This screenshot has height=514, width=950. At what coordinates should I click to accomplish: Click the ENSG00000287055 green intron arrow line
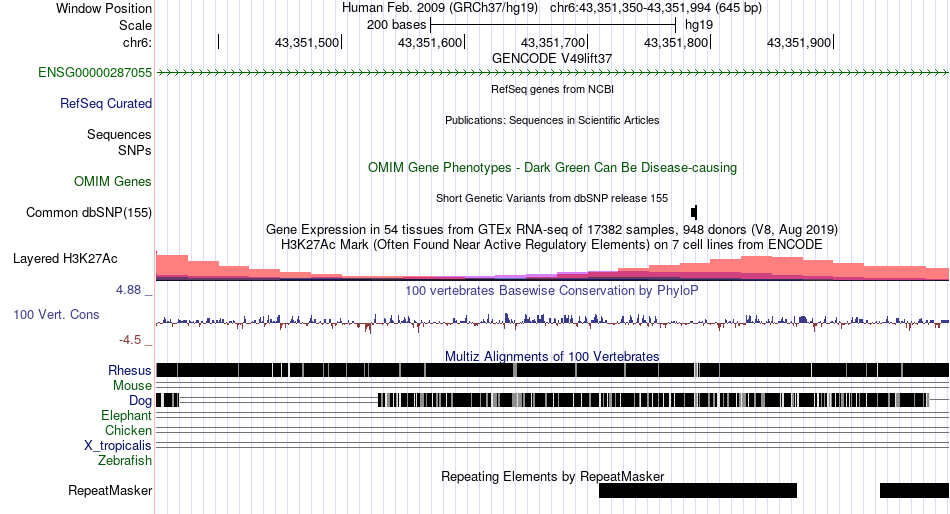click(553, 73)
